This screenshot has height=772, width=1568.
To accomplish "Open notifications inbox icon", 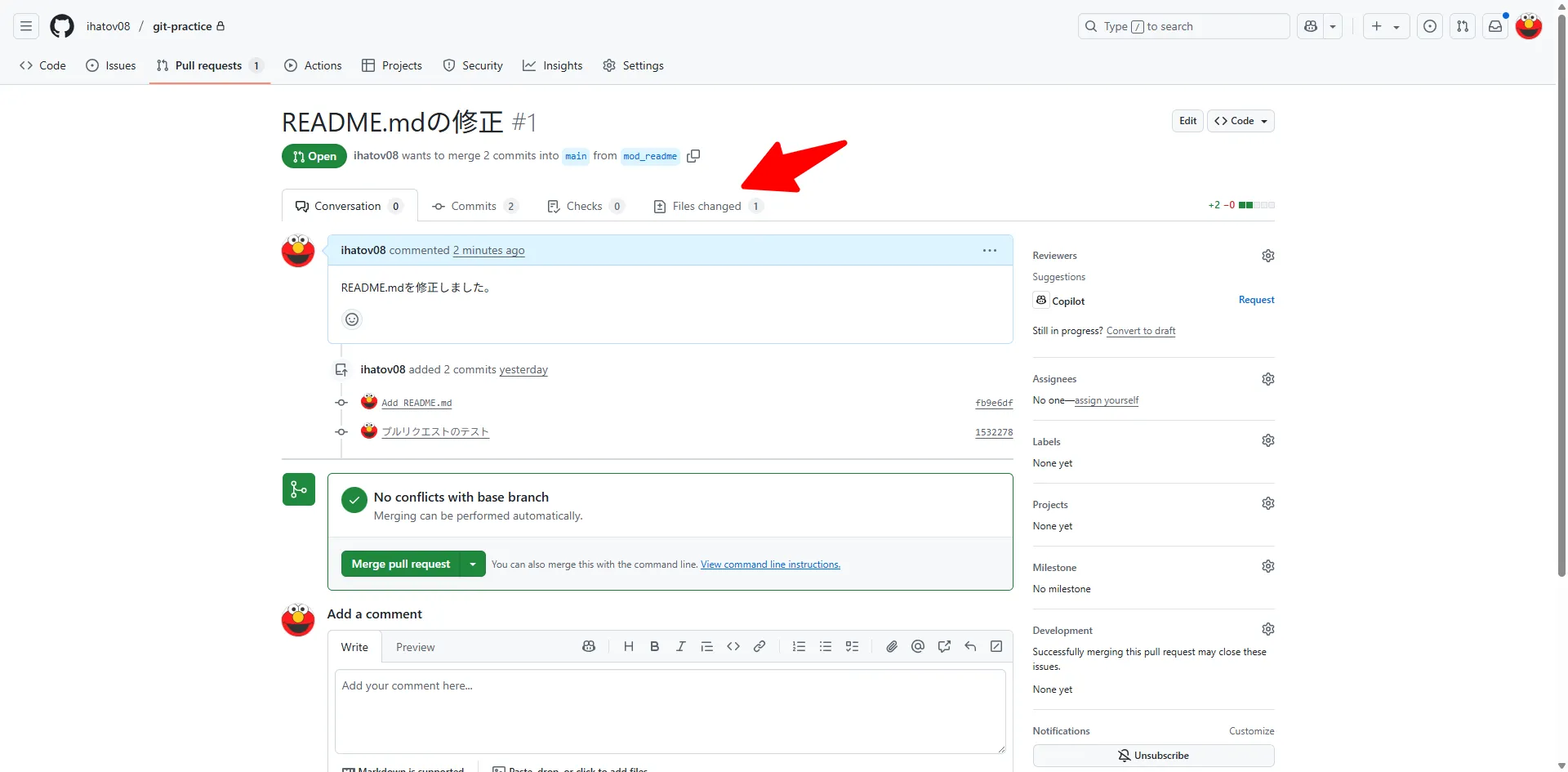I will coord(1495,26).
